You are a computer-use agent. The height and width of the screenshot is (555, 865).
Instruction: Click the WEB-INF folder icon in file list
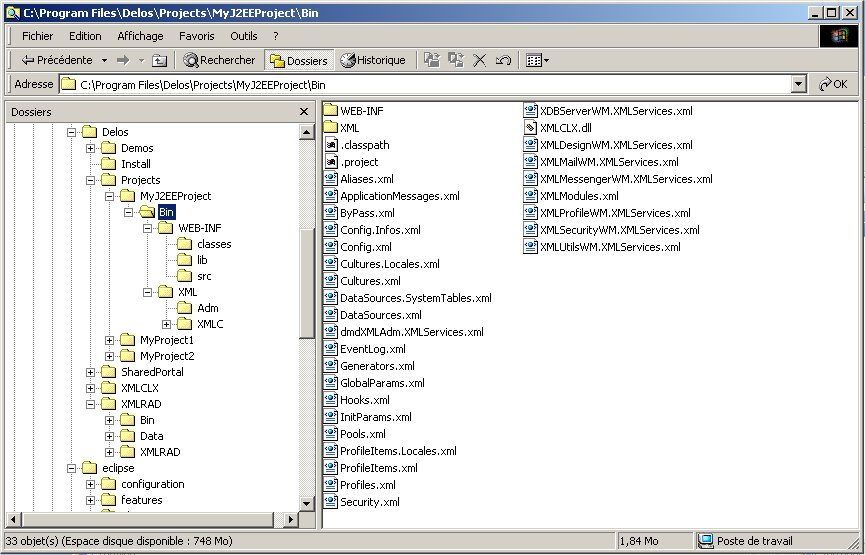[331, 111]
